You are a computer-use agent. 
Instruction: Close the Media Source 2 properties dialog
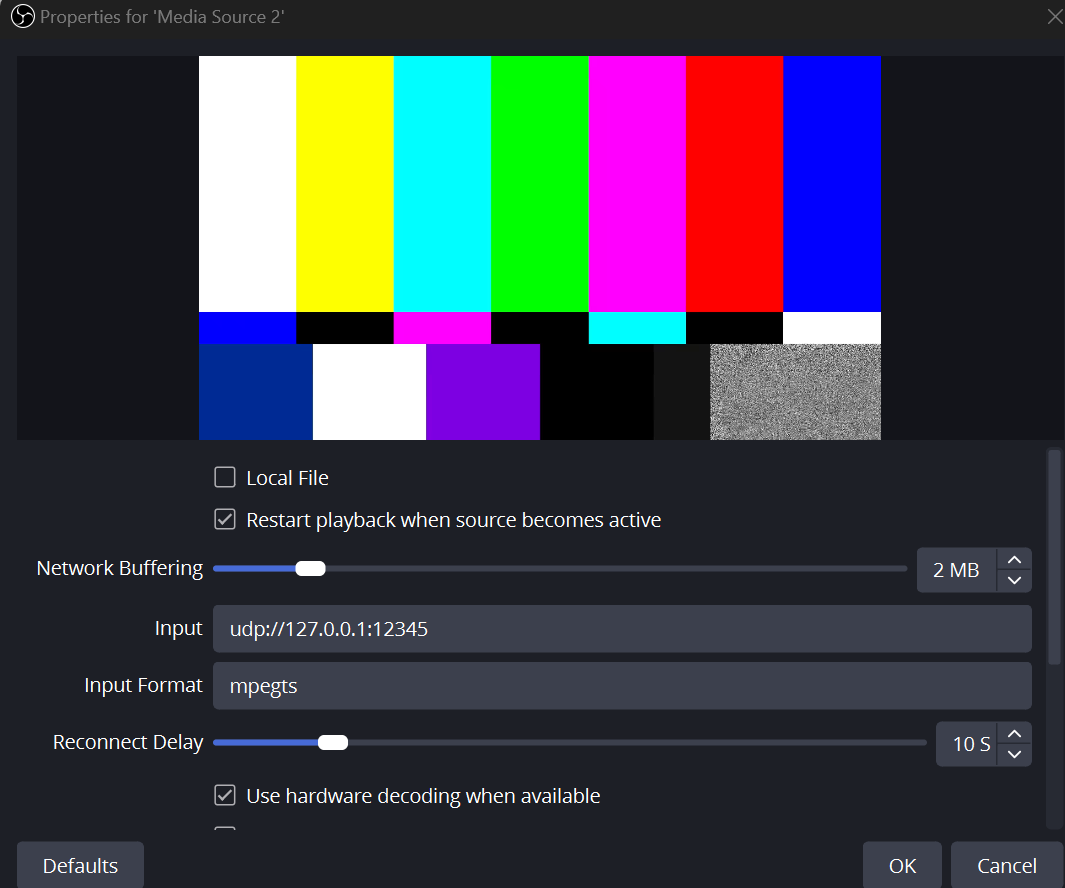1054,16
